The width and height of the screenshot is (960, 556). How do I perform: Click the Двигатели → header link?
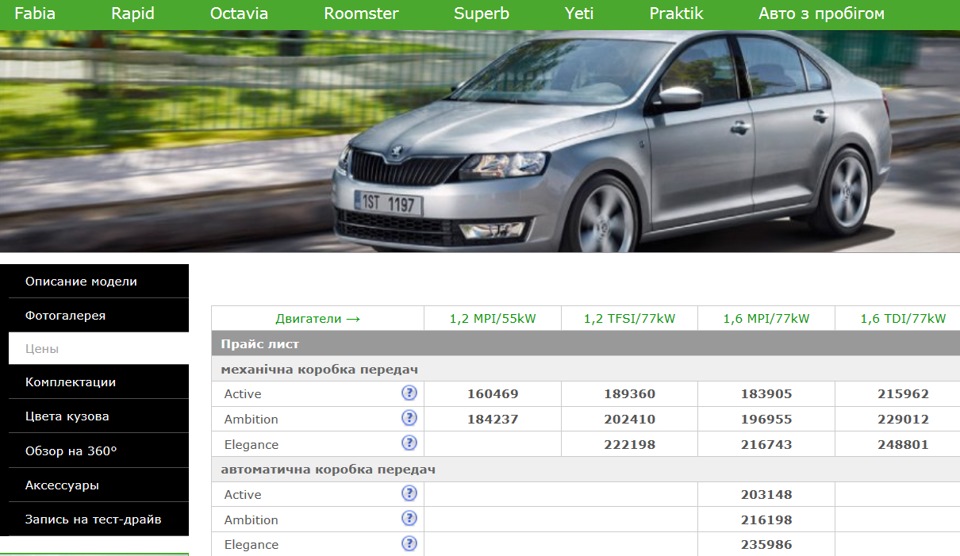(317, 318)
